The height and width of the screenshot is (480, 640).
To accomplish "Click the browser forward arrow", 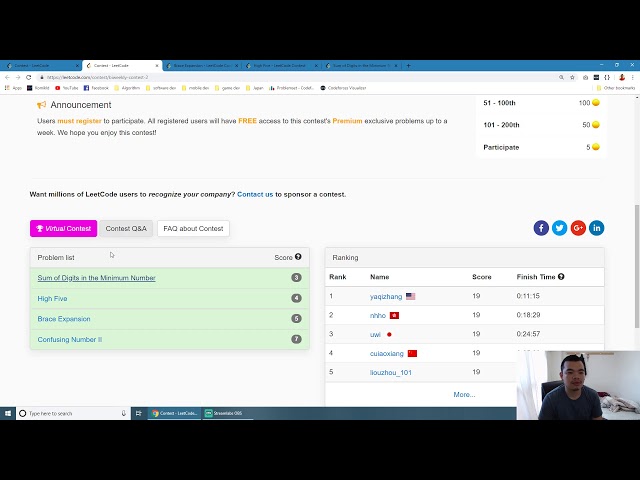I will (18, 77).
